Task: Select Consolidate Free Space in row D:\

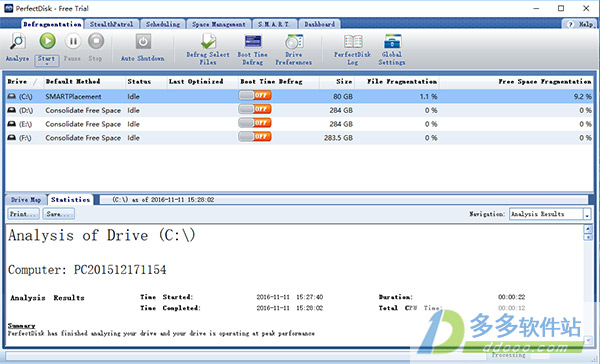Action: coord(83,110)
